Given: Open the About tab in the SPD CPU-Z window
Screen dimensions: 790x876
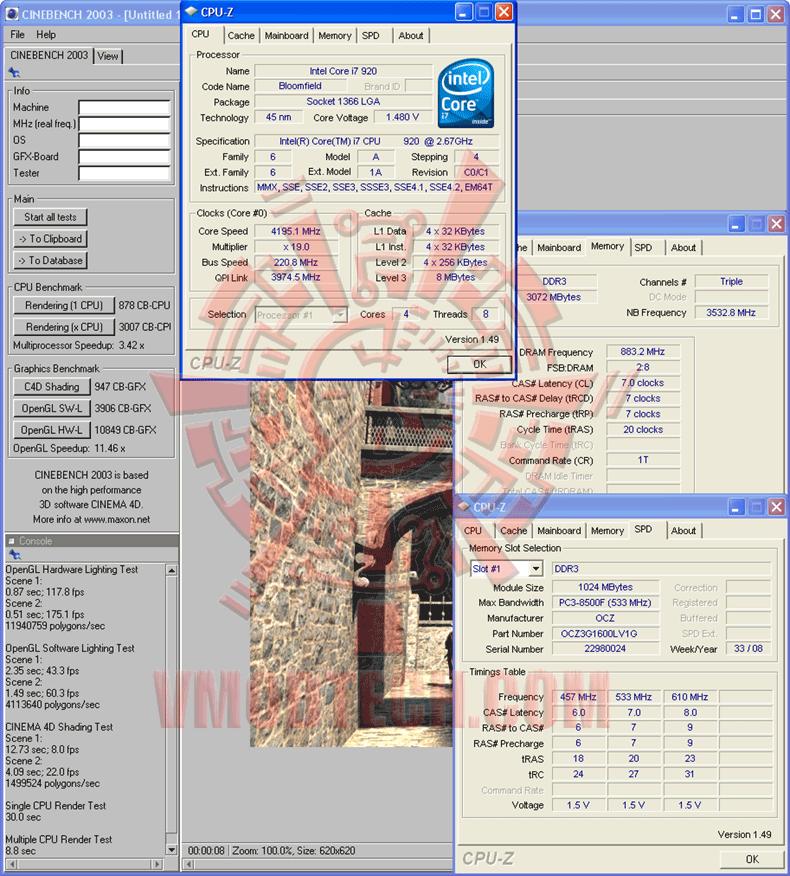Looking at the screenshot, I should point(683,531).
